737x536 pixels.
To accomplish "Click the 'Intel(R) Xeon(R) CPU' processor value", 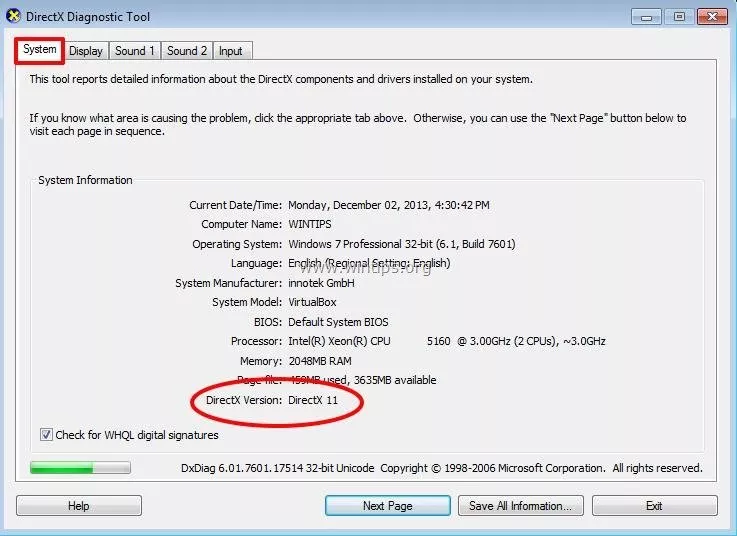I will pyautogui.click(x=339, y=341).
